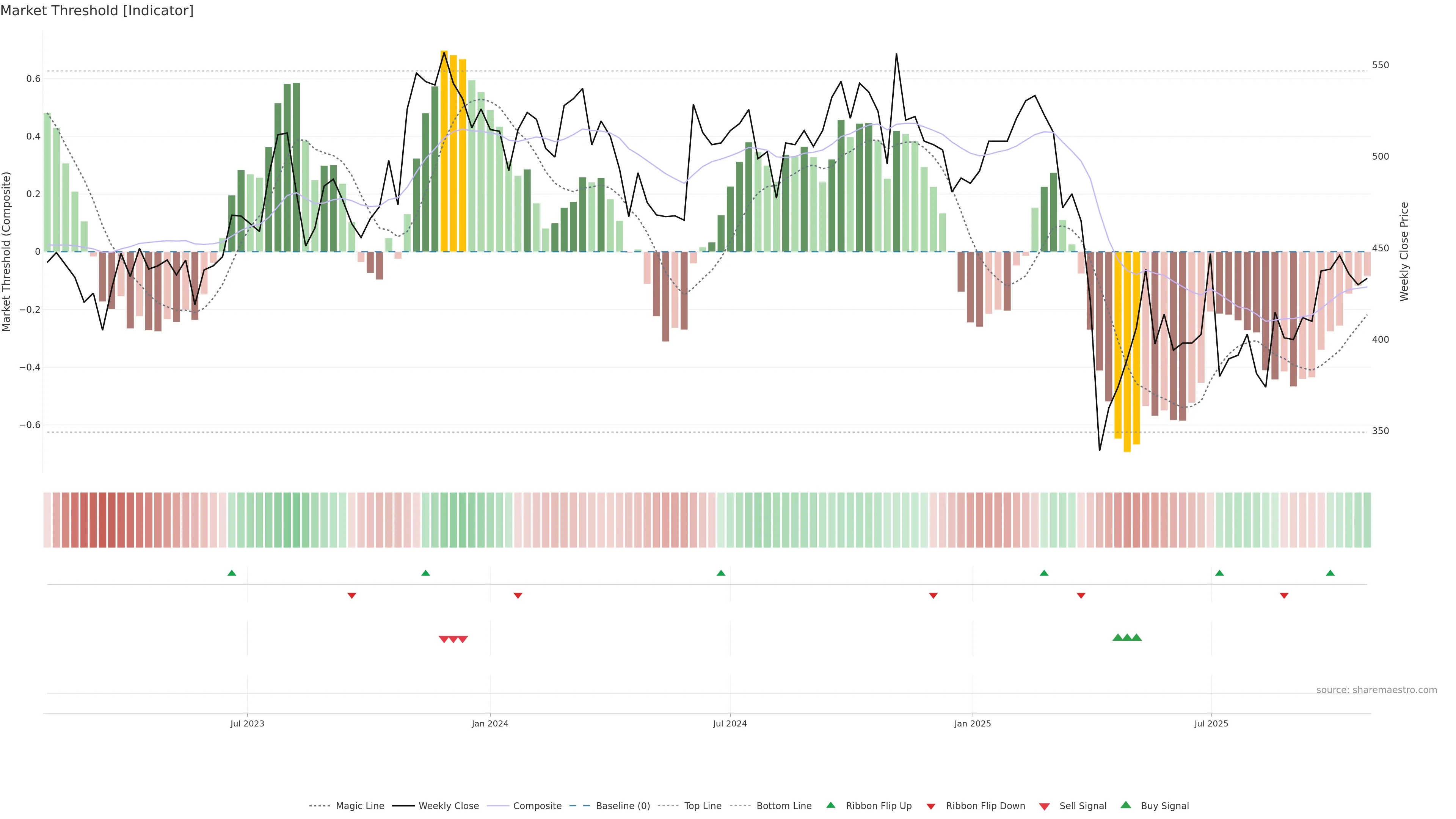Click the Ribbon Flip Down legend triangle

click(x=931, y=806)
